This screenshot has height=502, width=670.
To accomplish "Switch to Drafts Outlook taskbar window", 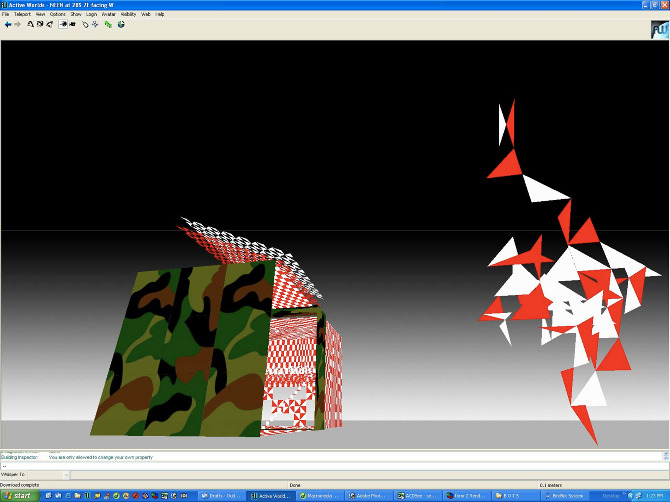I will pyautogui.click(x=222, y=495).
